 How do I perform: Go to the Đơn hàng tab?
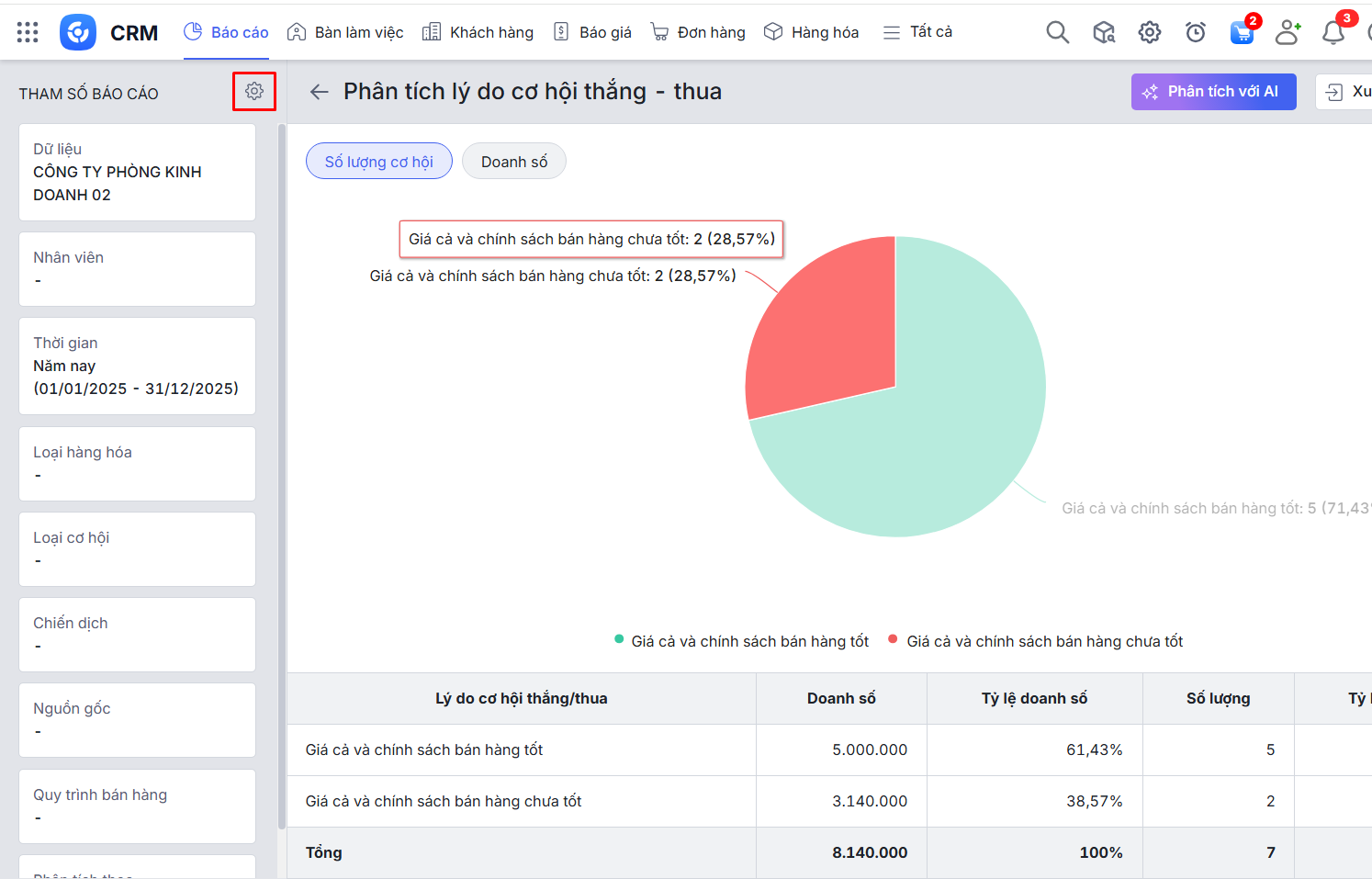(698, 32)
